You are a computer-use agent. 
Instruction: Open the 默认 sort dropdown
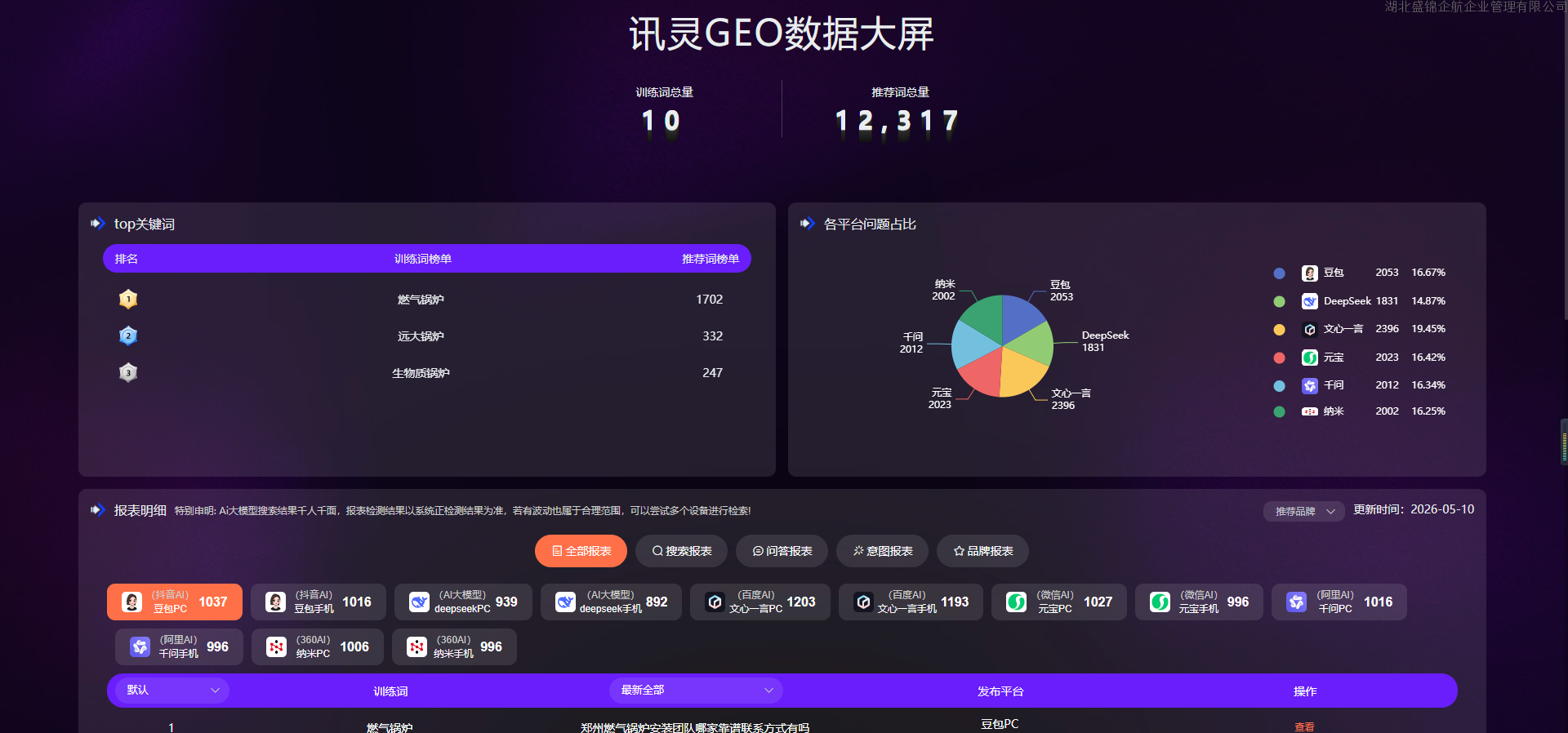click(x=172, y=691)
